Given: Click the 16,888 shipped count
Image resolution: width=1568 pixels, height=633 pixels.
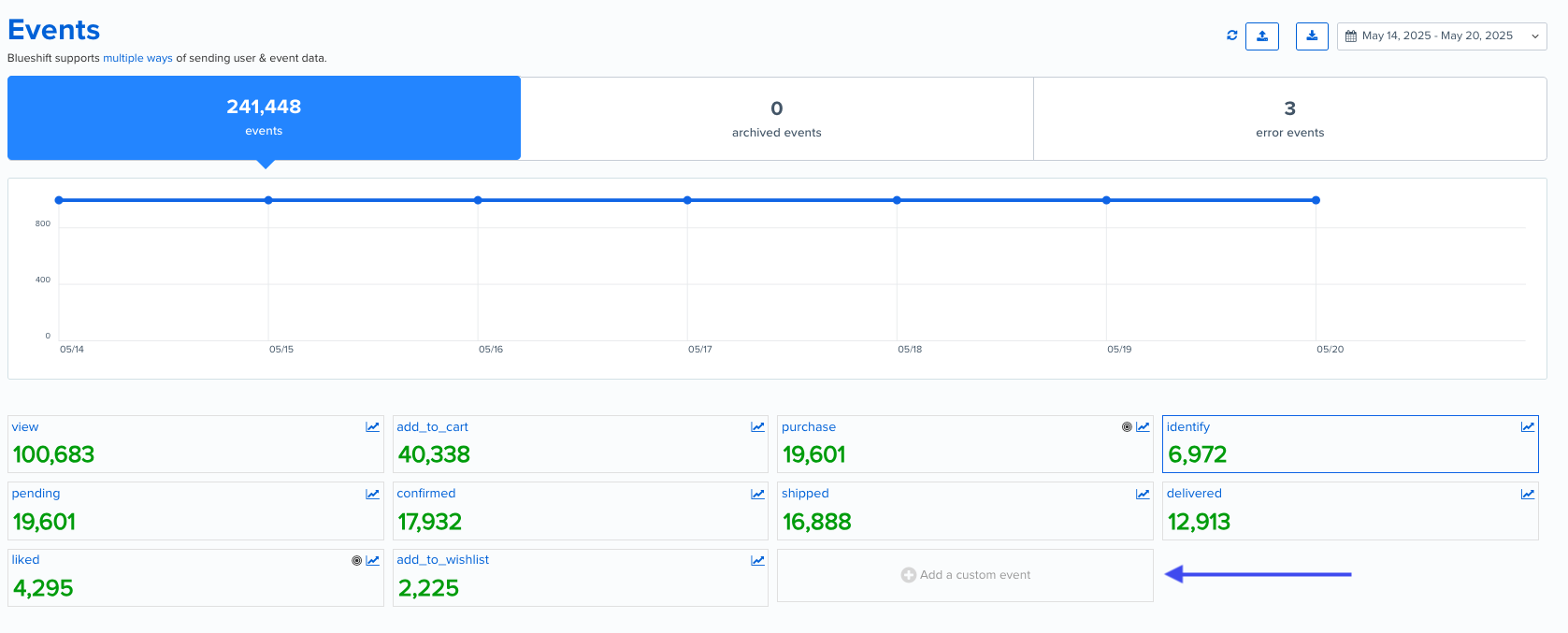Looking at the screenshot, I should pyautogui.click(x=817, y=522).
